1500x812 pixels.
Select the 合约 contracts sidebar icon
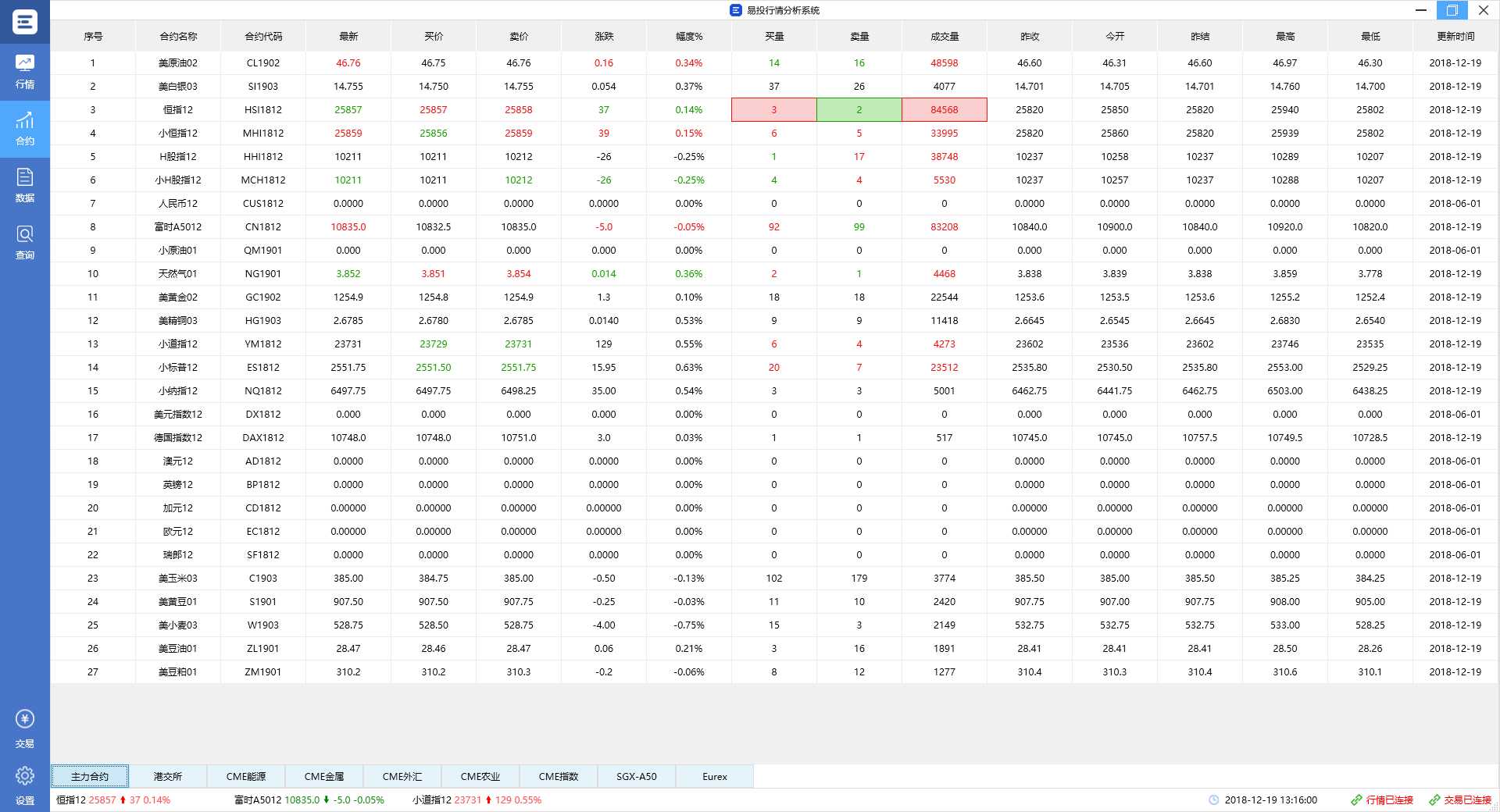(25, 129)
